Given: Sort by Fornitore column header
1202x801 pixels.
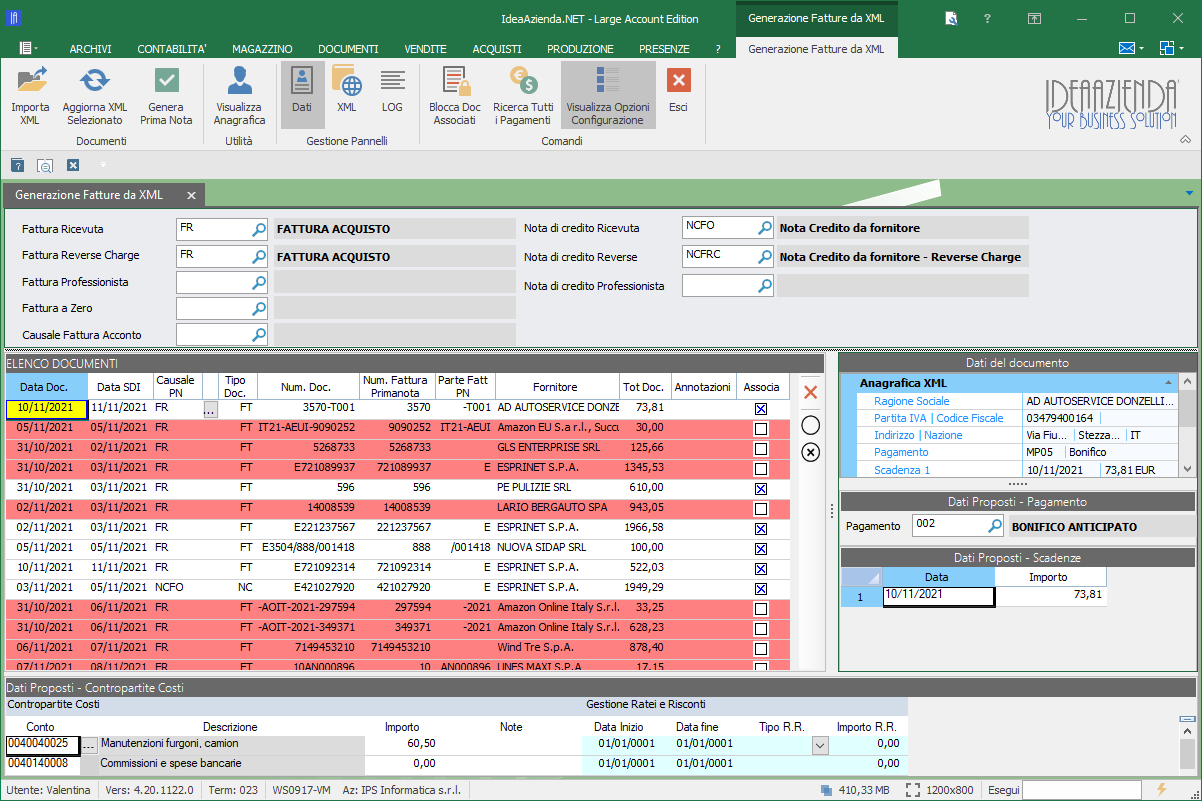Looking at the screenshot, I should click(555, 387).
